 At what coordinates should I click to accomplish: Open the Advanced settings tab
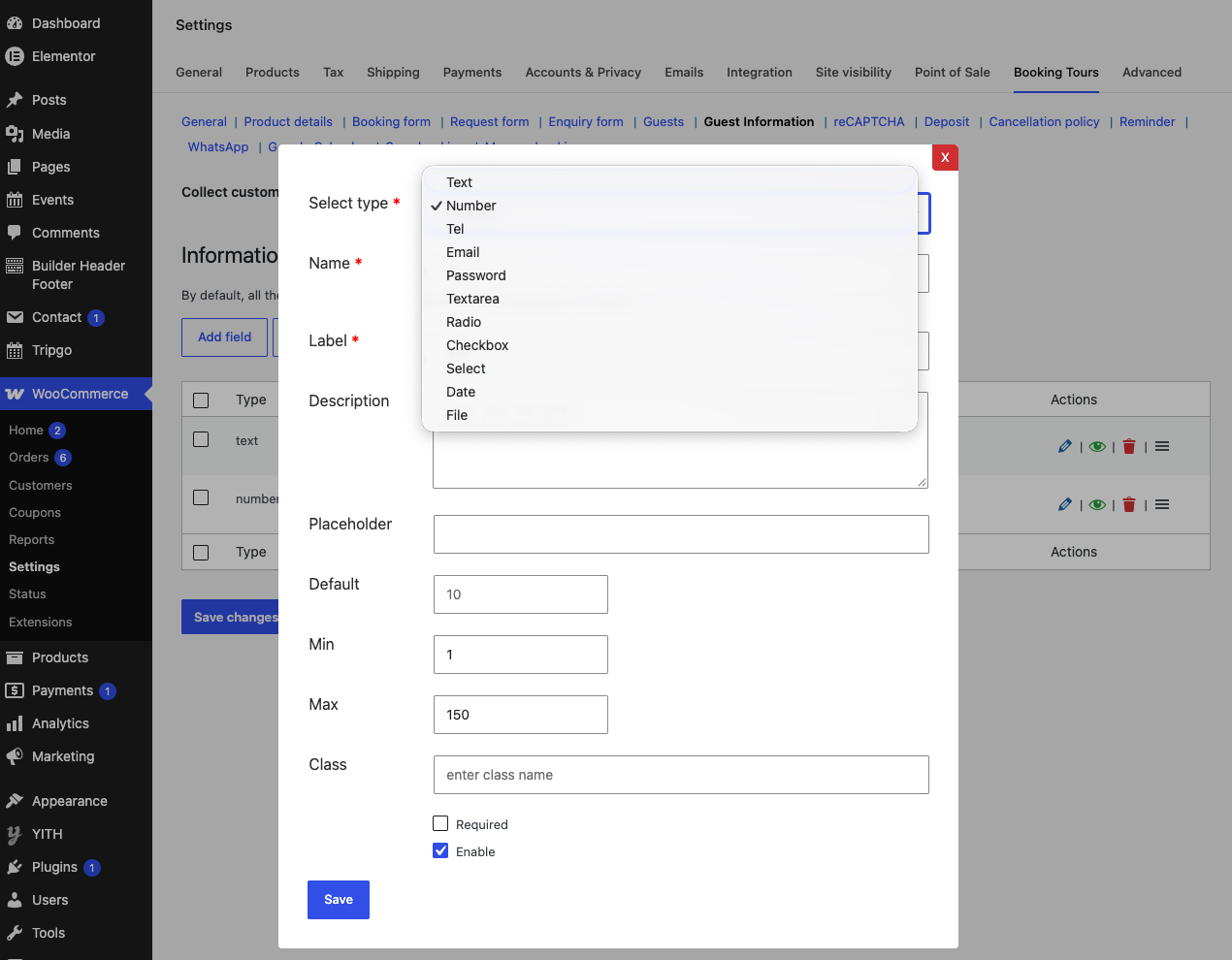pyautogui.click(x=1151, y=73)
